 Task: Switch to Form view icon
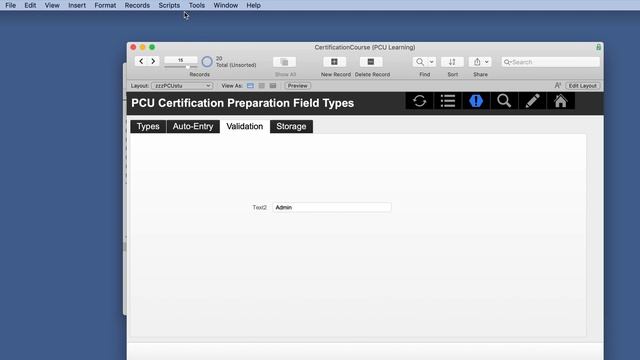click(x=250, y=86)
